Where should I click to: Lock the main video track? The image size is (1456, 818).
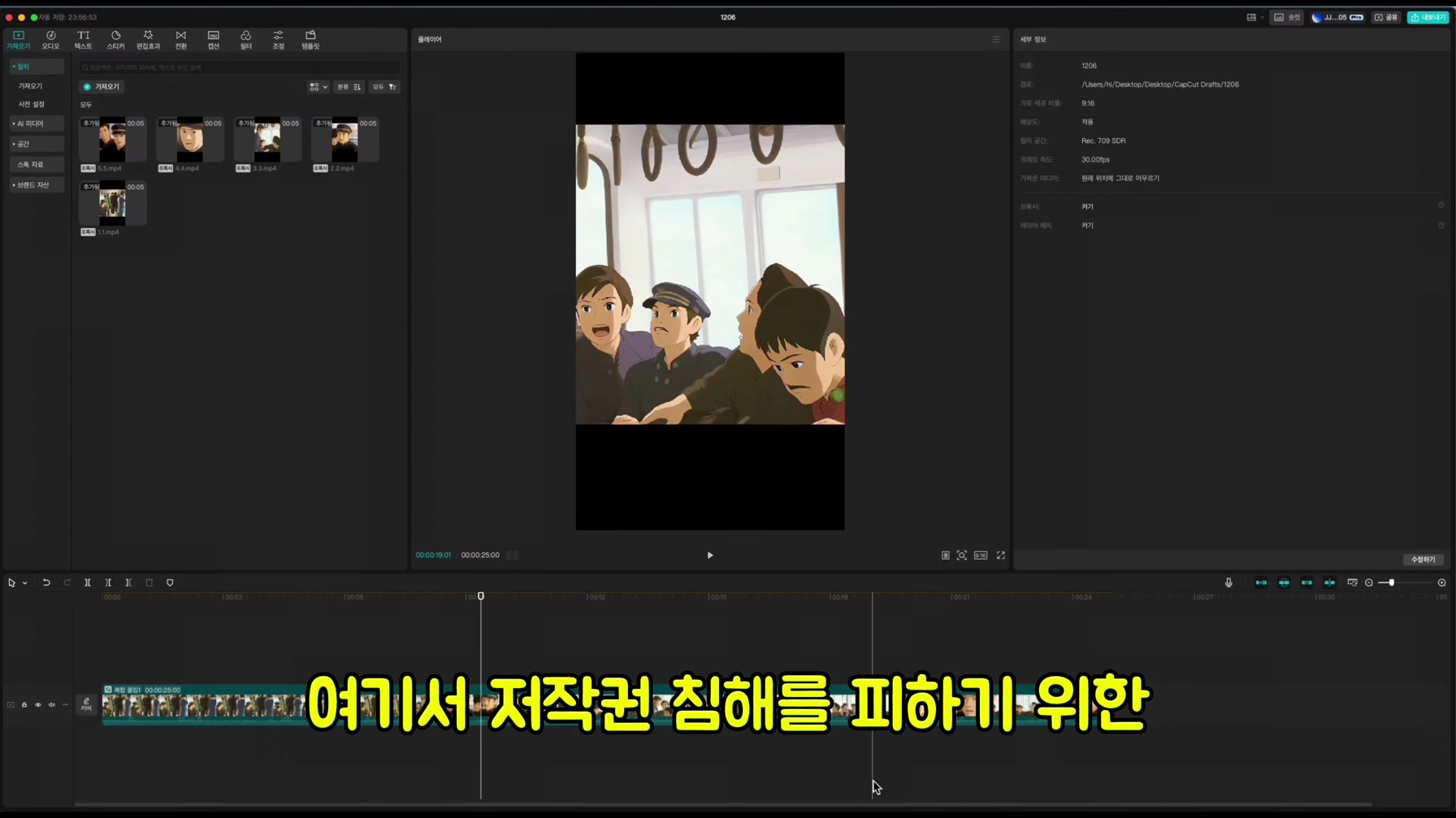[x=24, y=705]
